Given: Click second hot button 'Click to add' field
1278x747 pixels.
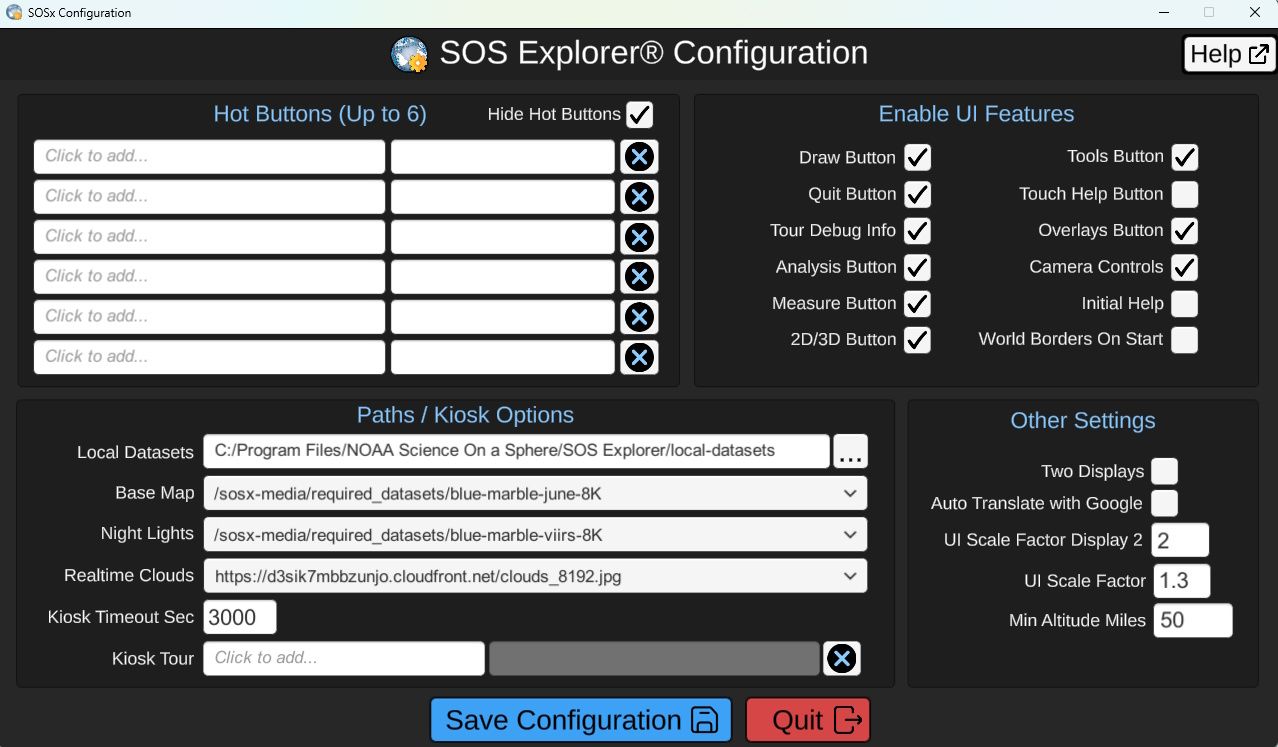Looking at the screenshot, I should click(x=209, y=197).
